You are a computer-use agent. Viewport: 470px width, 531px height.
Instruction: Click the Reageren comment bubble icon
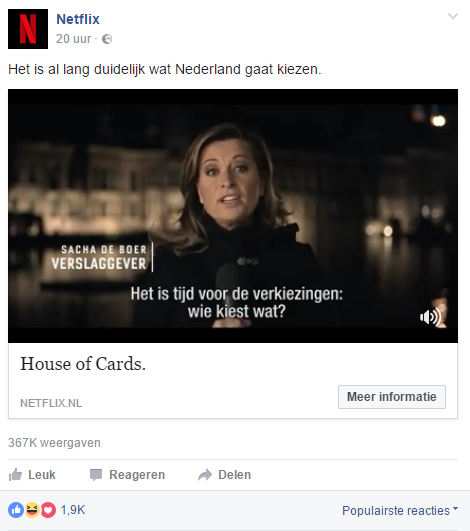[x=96, y=475]
